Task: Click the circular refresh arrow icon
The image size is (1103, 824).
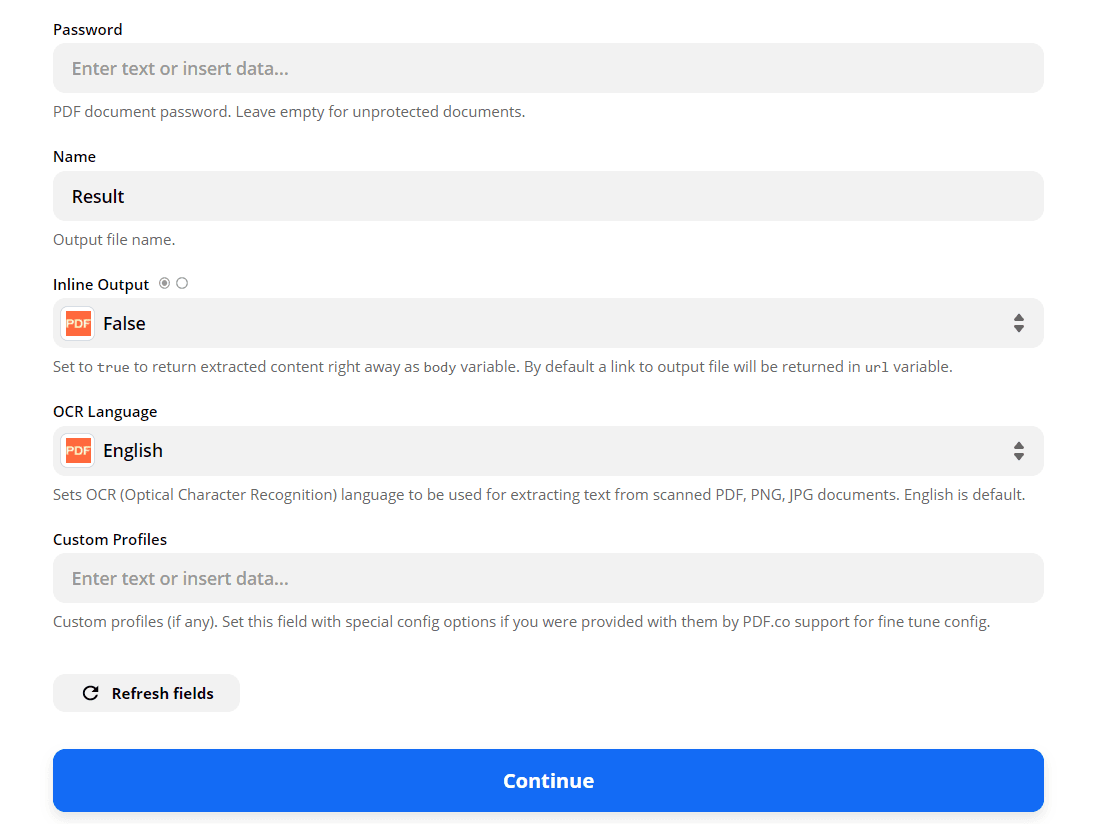Action: [90, 692]
